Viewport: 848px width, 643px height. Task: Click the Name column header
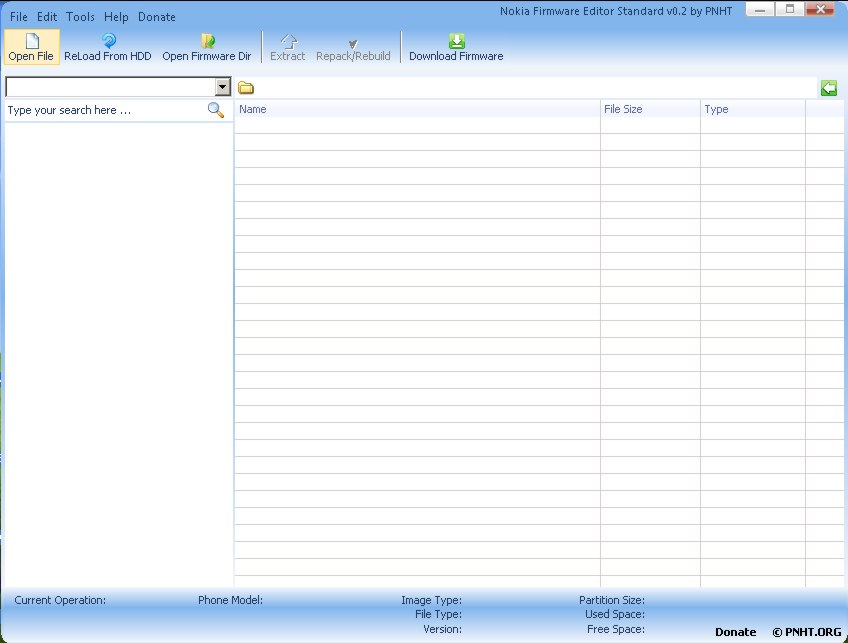pos(417,109)
